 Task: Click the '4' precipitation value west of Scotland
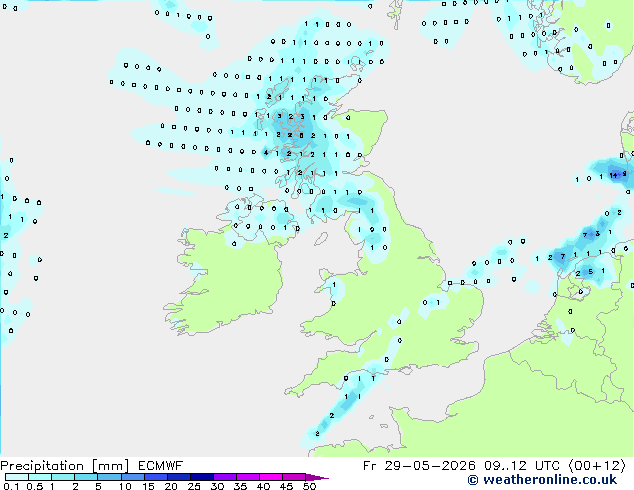[x=266, y=152]
